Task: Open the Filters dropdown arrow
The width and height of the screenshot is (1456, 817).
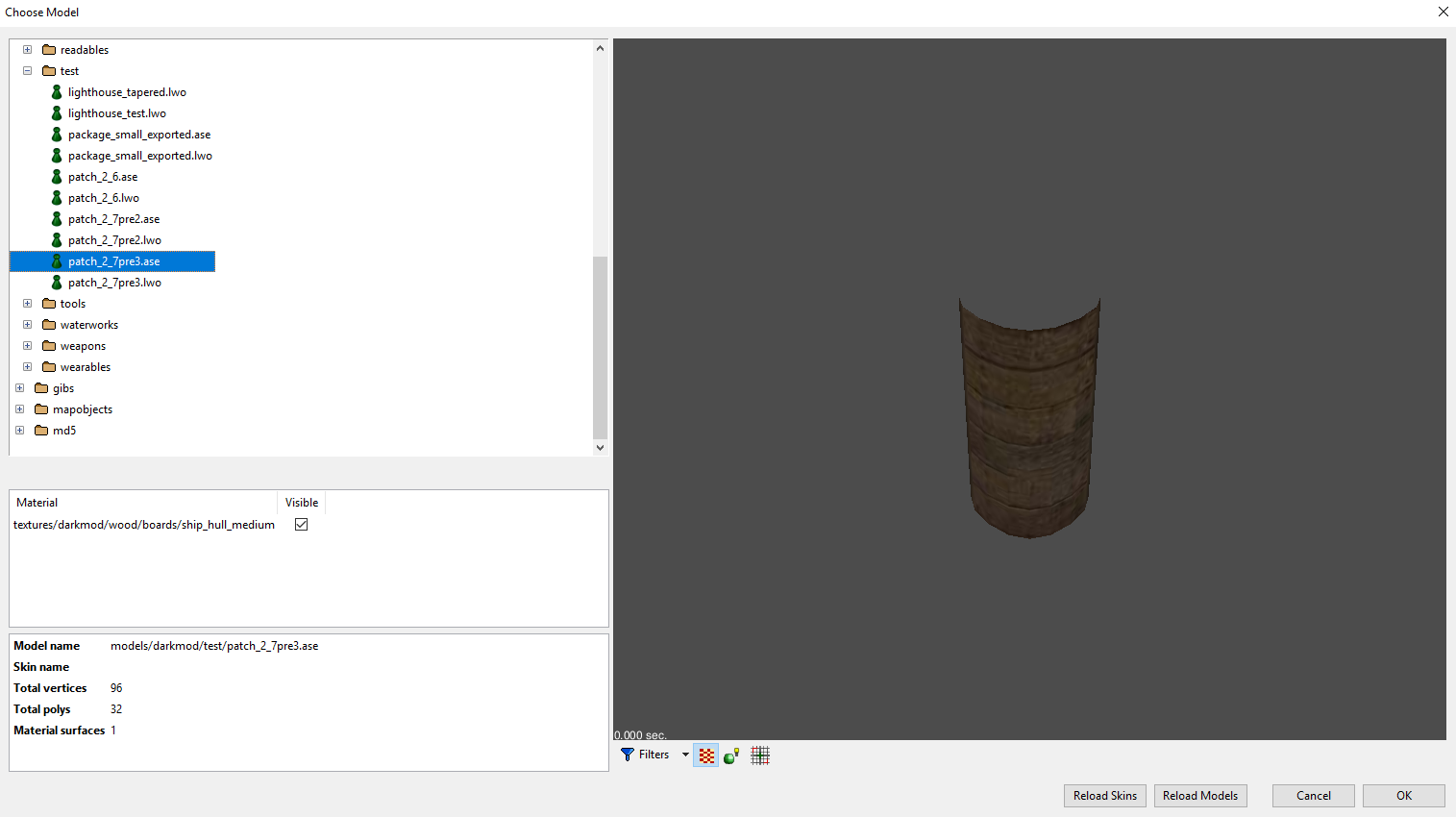Action: point(685,755)
